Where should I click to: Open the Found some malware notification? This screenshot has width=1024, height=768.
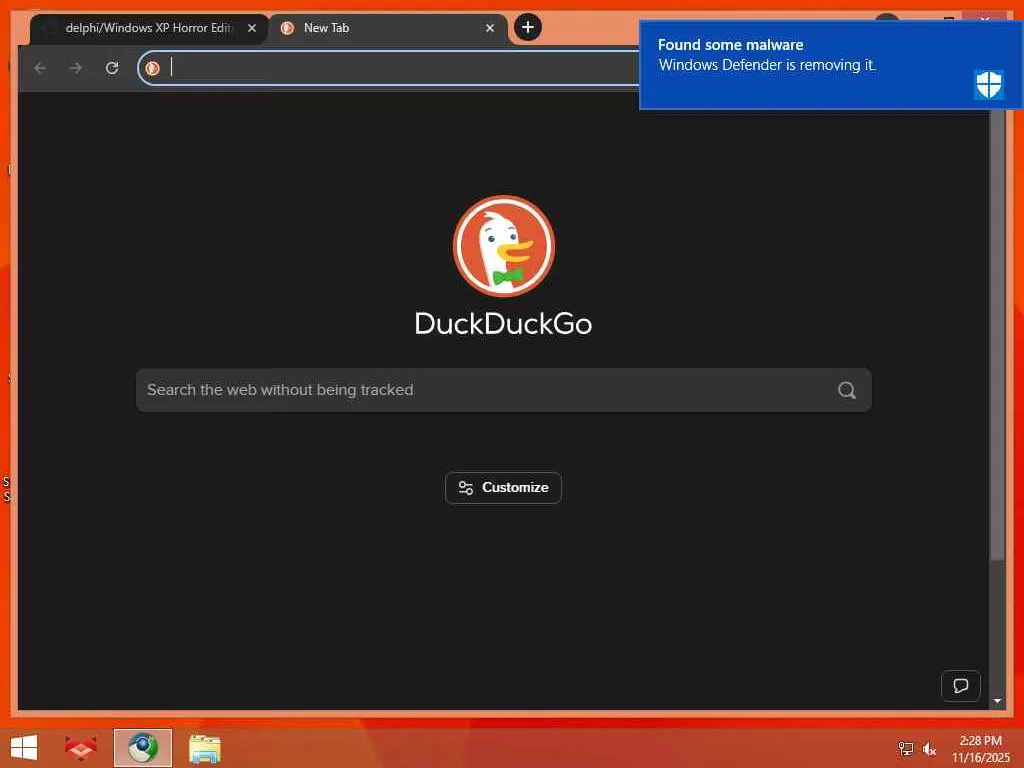coord(831,65)
